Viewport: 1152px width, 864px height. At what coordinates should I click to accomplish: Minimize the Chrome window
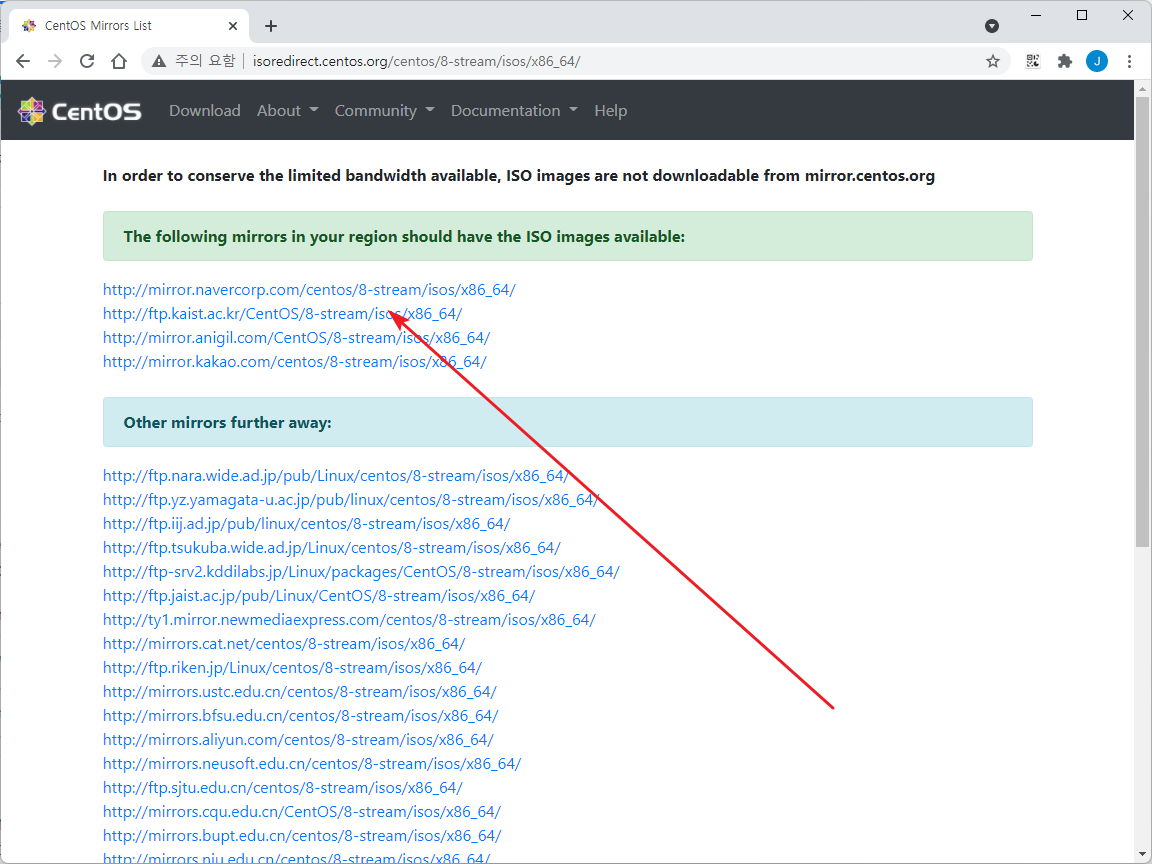tap(1036, 15)
